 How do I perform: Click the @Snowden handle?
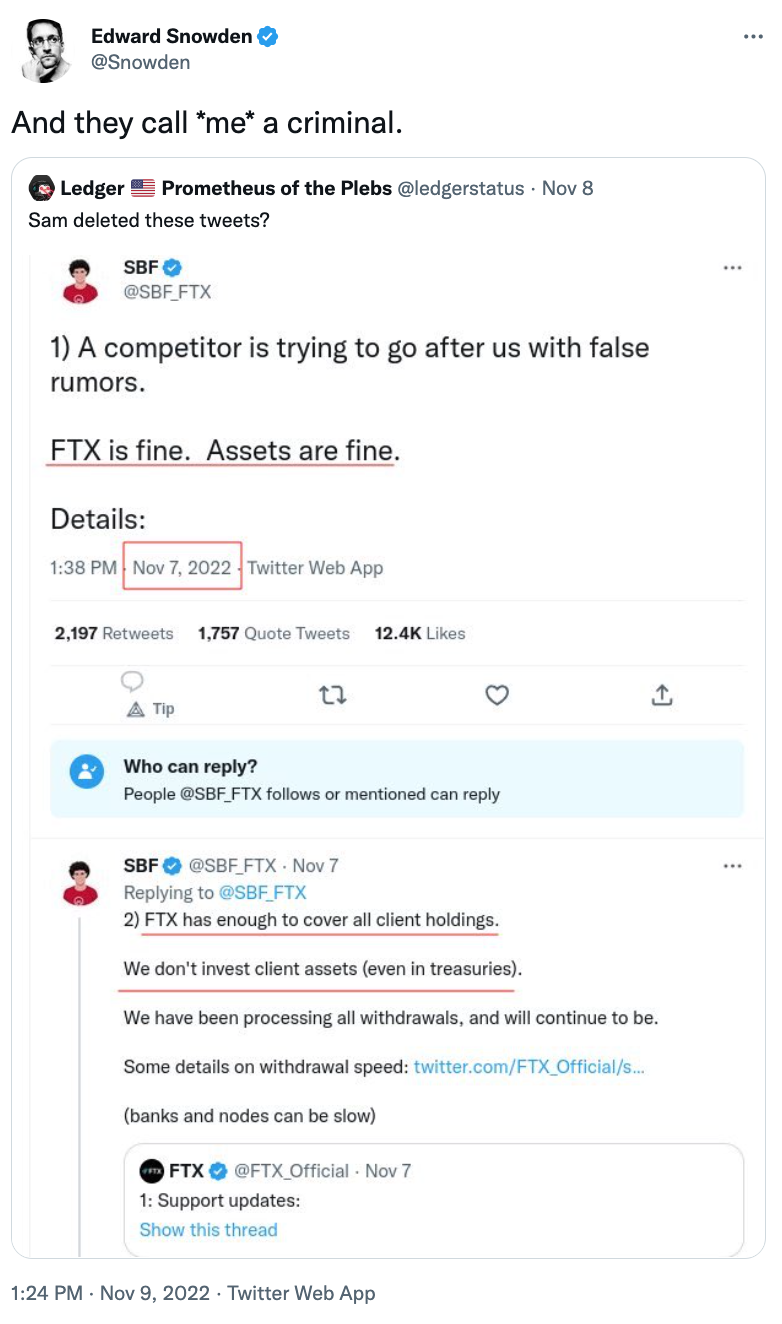pyautogui.click(x=140, y=62)
